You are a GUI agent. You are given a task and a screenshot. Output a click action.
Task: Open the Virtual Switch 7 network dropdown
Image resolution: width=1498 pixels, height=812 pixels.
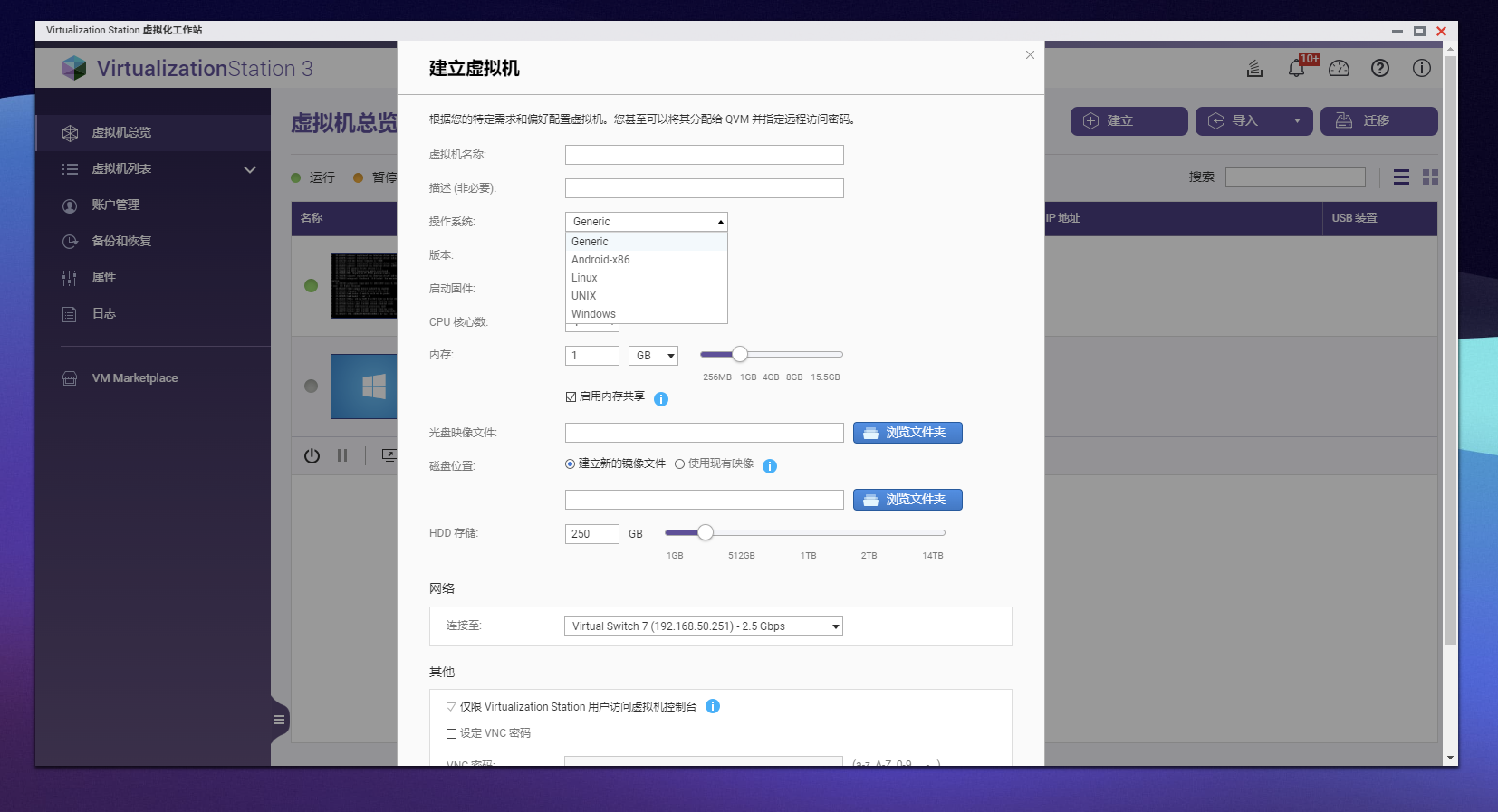703,626
